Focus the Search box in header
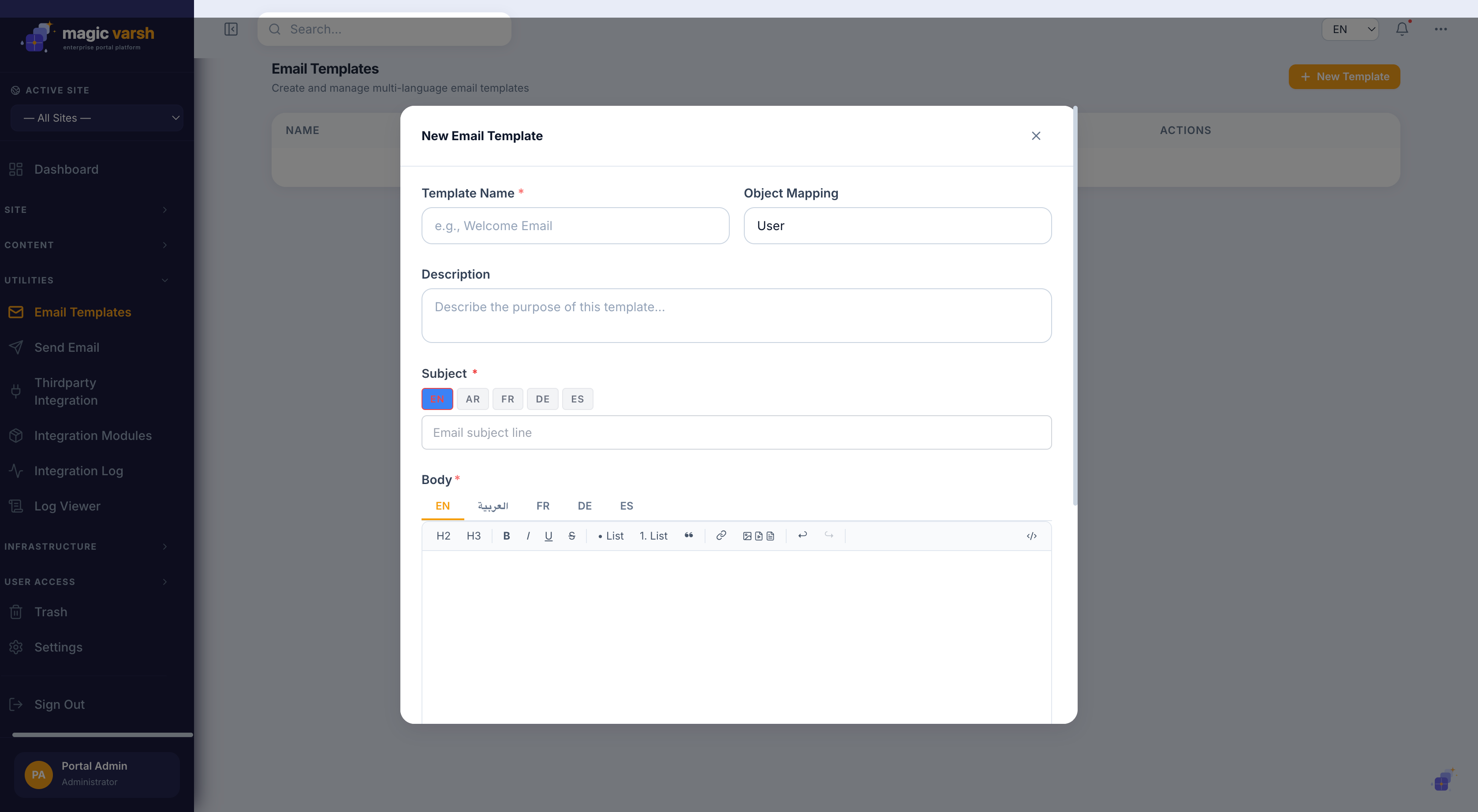Image resolution: width=1478 pixels, height=812 pixels. (x=384, y=29)
